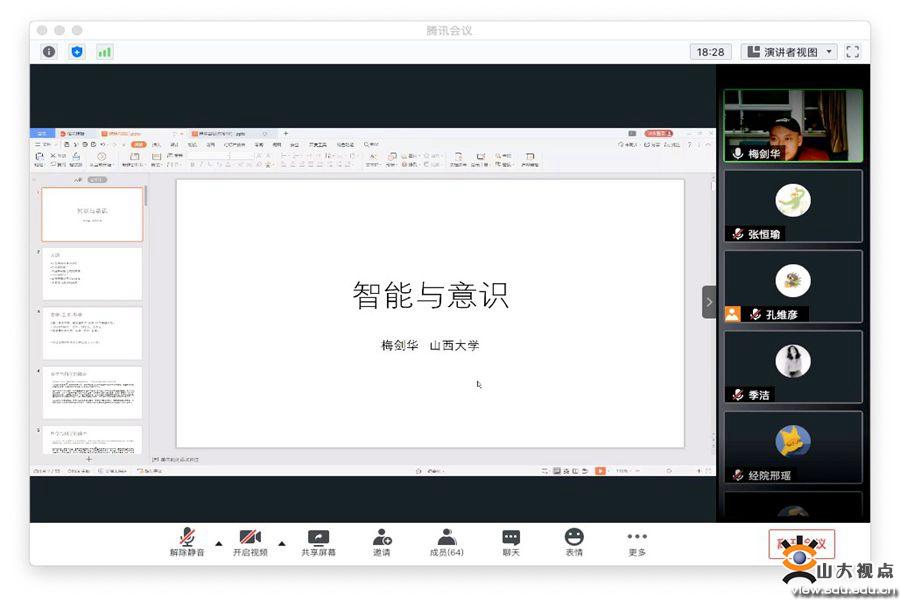This screenshot has width=900, height=600.
Task: Open the 聊天 chat panel
Action: coord(511,543)
